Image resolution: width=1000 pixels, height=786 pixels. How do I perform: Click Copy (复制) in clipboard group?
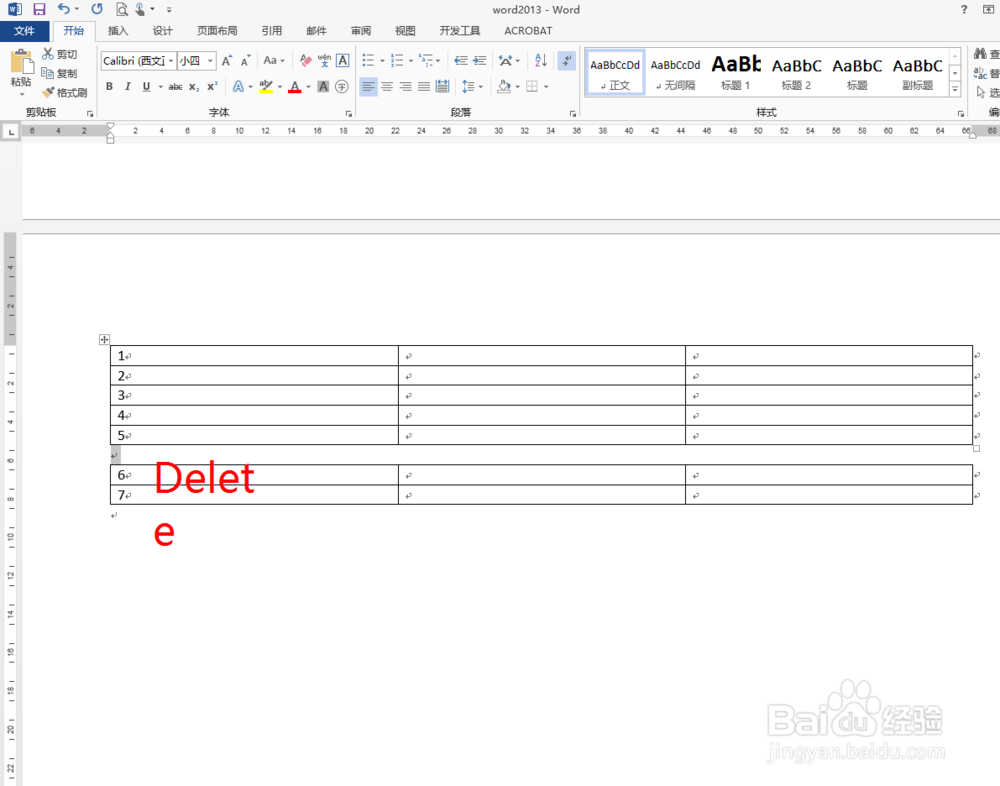click(59, 73)
